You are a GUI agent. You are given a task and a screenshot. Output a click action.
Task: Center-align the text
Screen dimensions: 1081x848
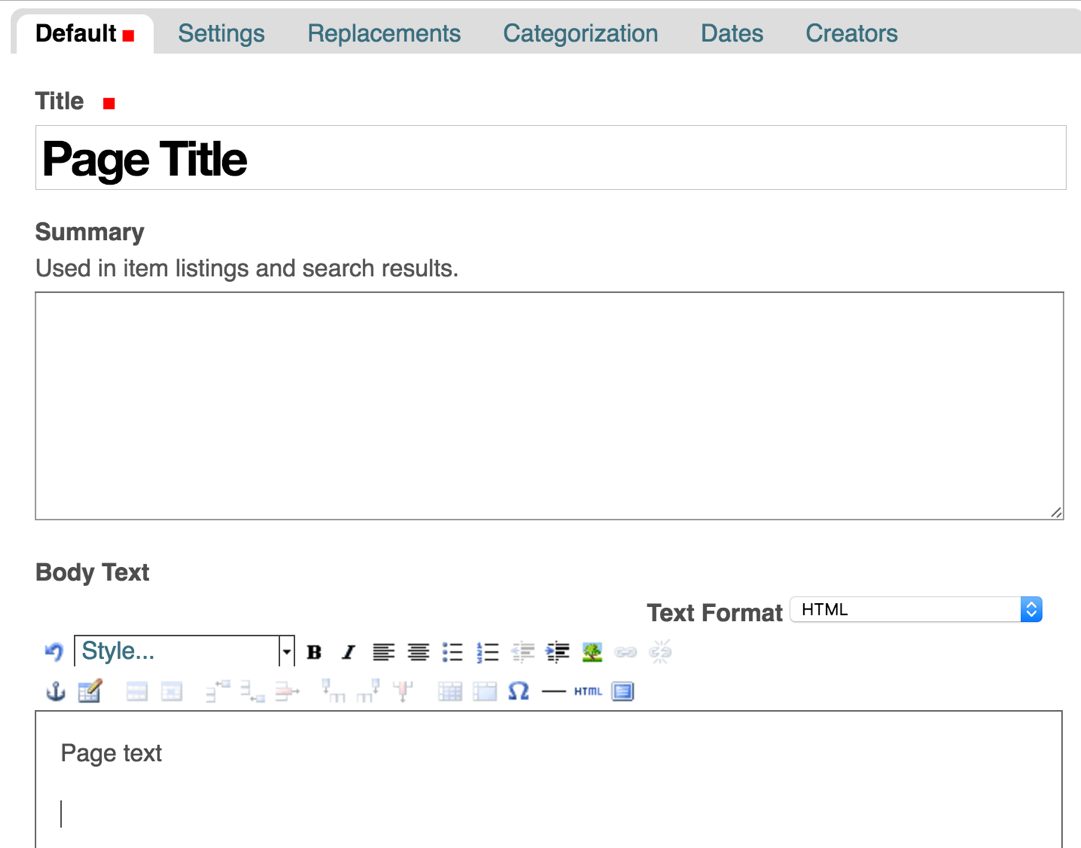[x=418, y=652]
